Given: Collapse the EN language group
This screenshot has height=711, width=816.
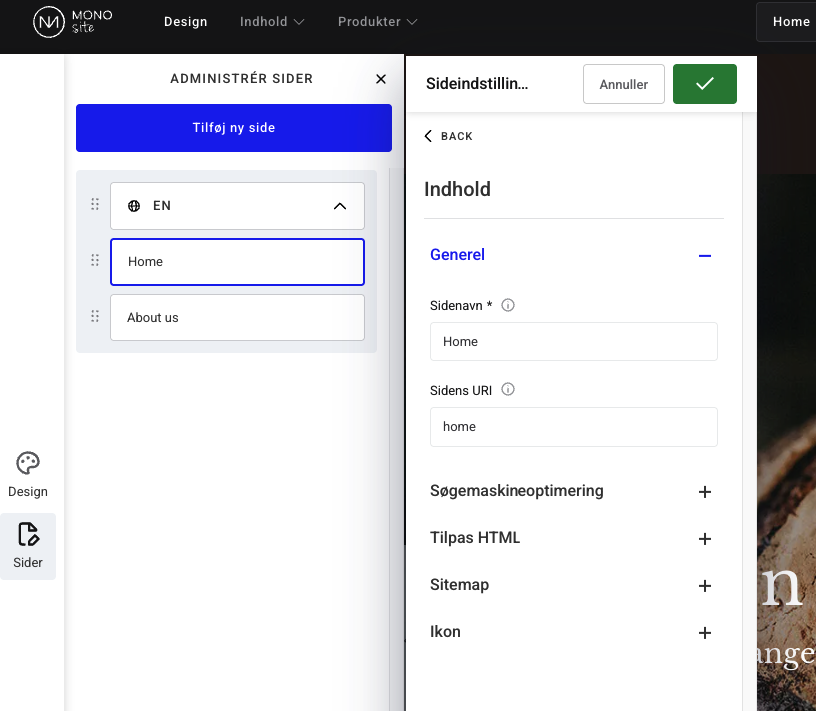Looking at the screenshot, I should tap(339, 206).
